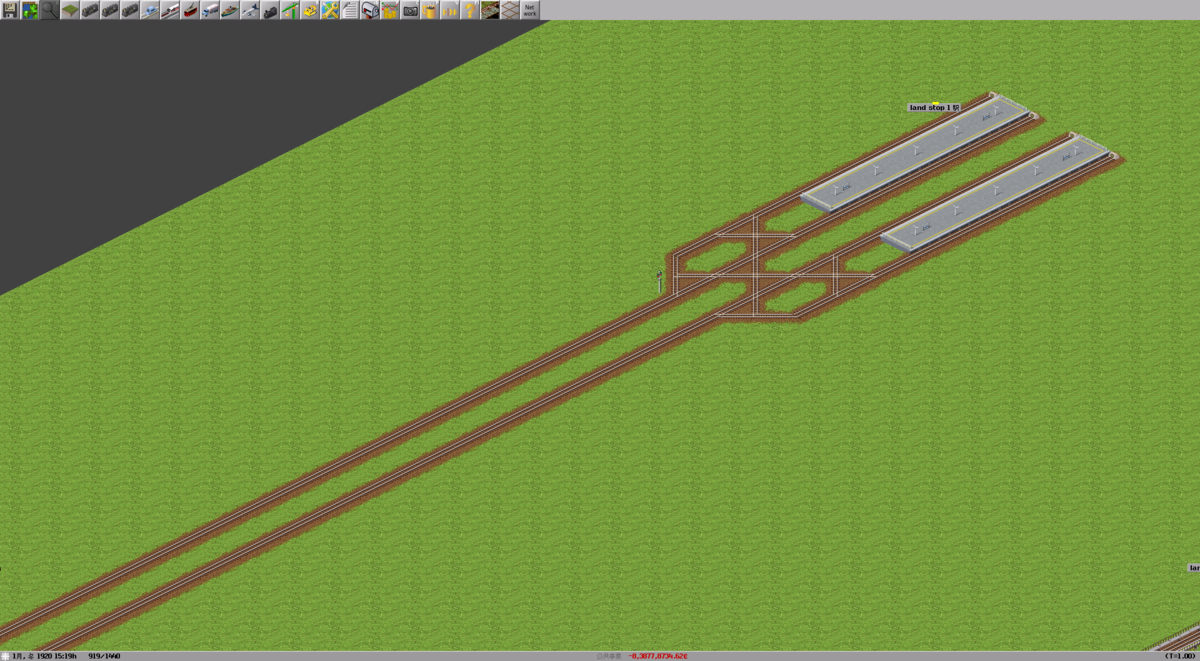Toggle the grid overlay icon
The width and height of the screenshot is (1200, 661).
tap(510, 10)
